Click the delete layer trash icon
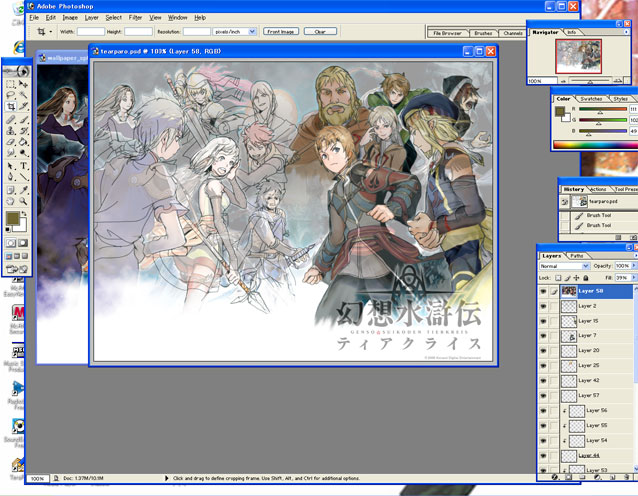This screenshot has height=496, width=638. tap(626, 477)
